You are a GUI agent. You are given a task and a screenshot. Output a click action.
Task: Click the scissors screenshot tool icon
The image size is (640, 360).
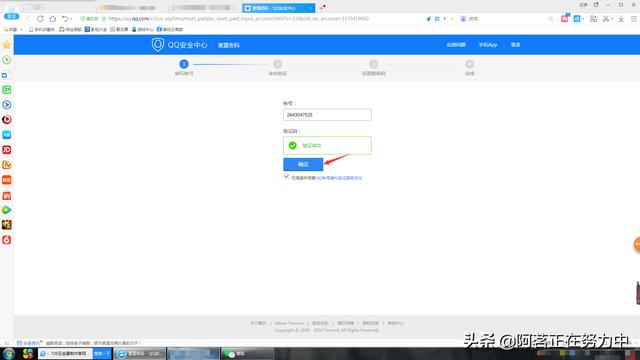click(x=606, y=19)
